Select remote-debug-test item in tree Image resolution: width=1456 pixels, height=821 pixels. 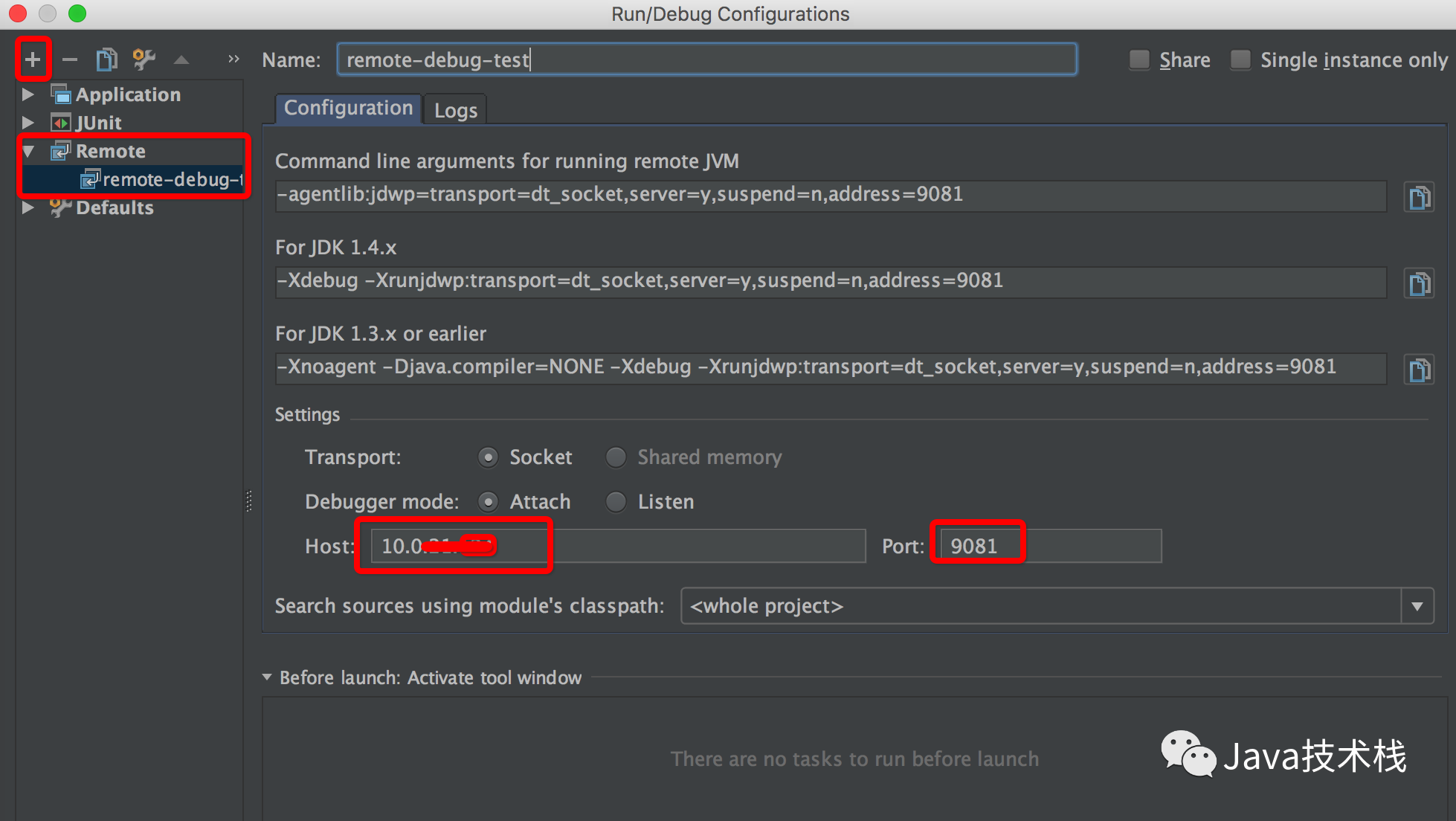pyautogui.click(x=164, y=179)
